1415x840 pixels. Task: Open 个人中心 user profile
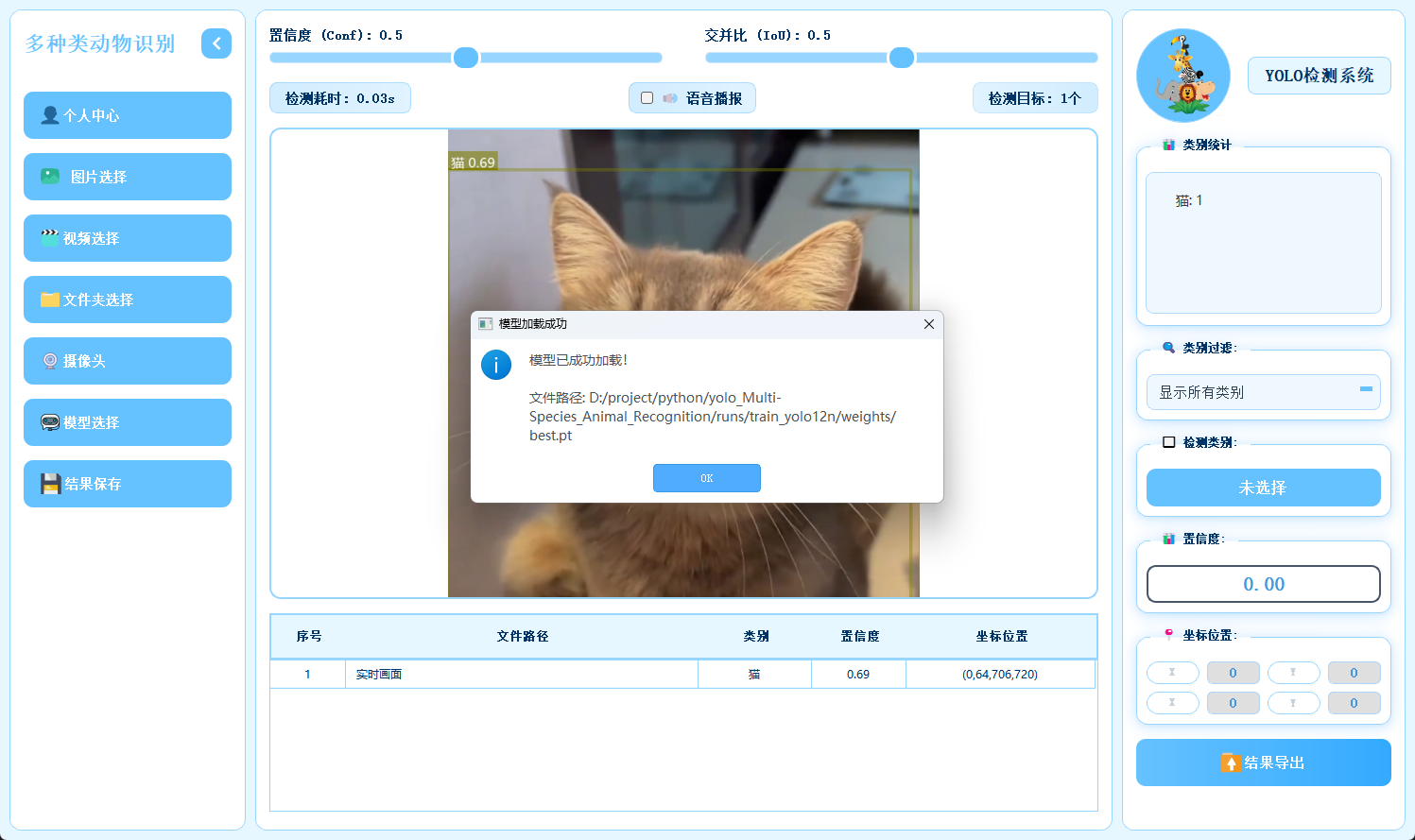[128, 115]
